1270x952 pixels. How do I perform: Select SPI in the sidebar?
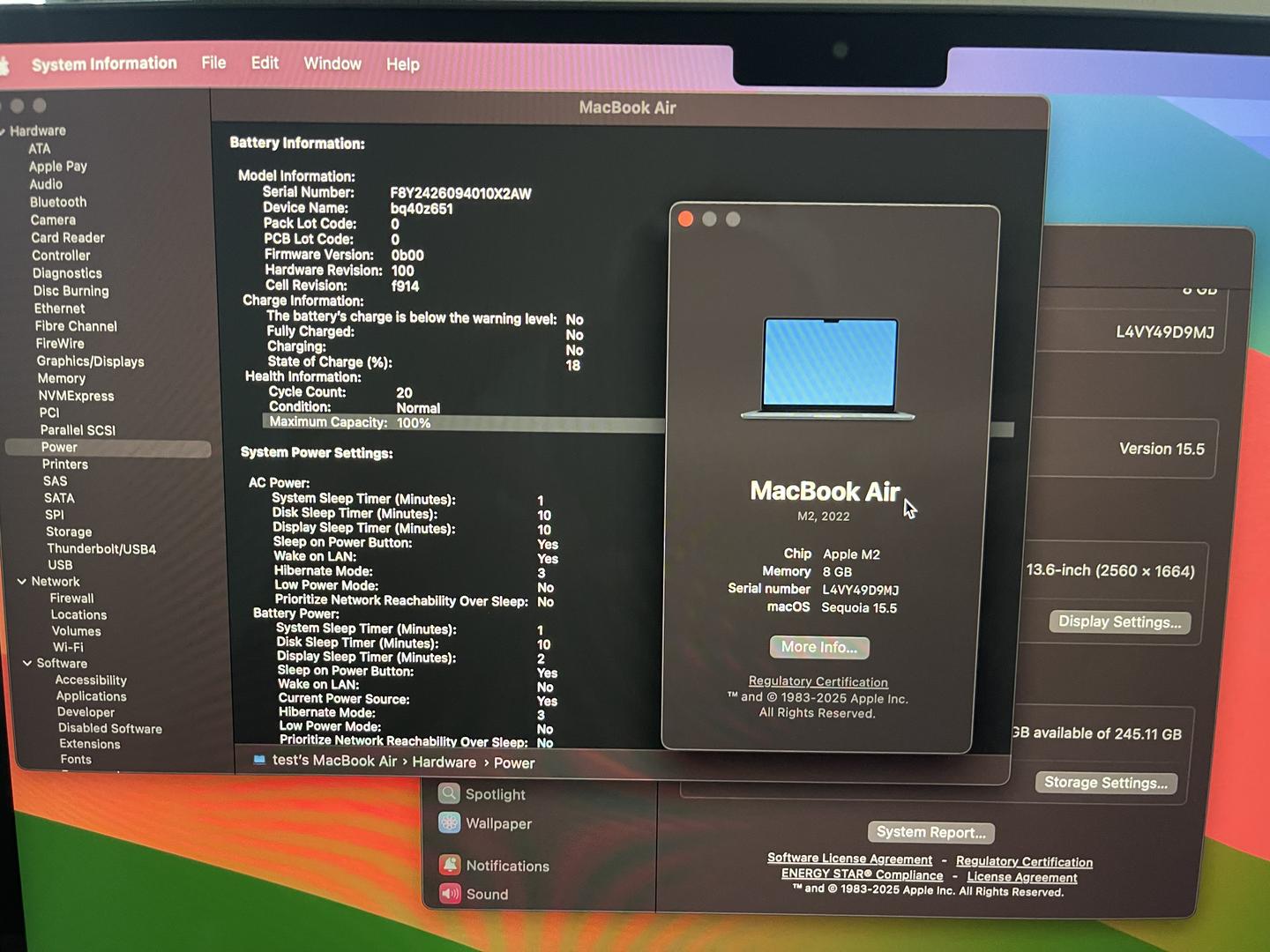click(54, 515)
